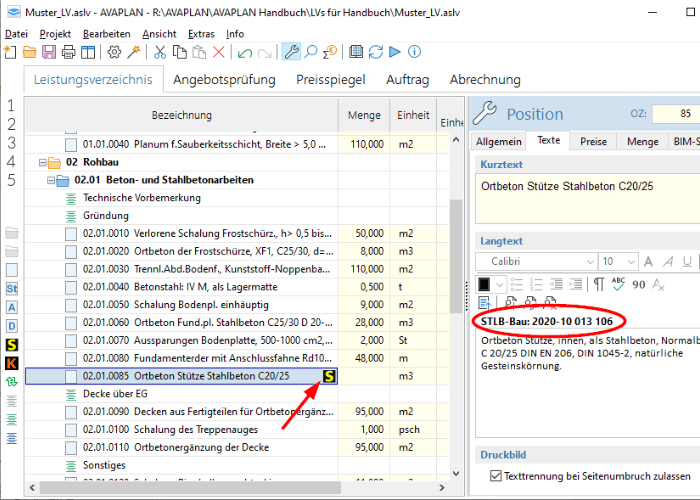Switch to the Preisspiegel tab
Screen dimensions: 700x500
click(331, 80)
